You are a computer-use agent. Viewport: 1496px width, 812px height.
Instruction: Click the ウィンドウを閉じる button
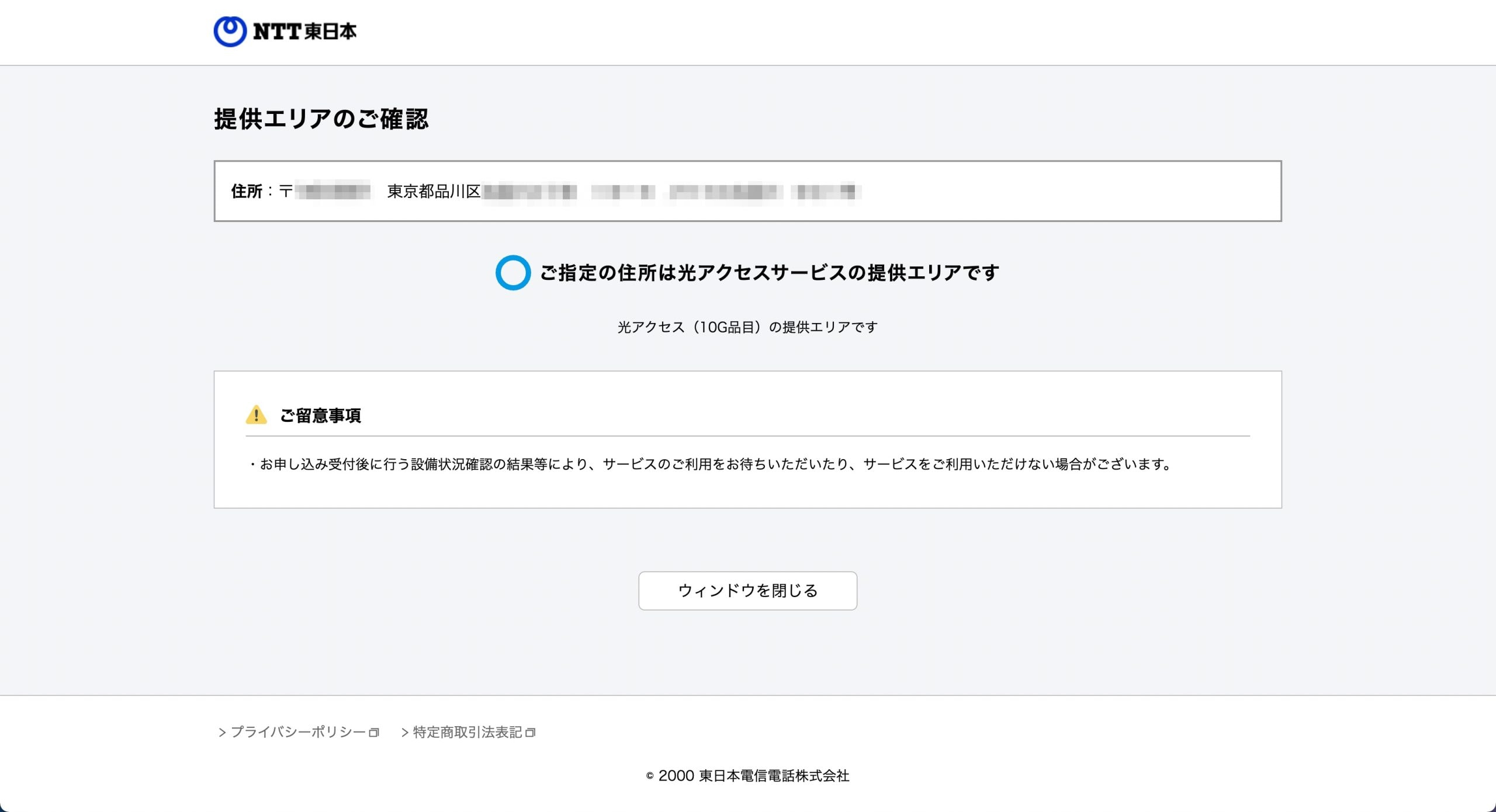pyautogui.click(x=747, y=591)
